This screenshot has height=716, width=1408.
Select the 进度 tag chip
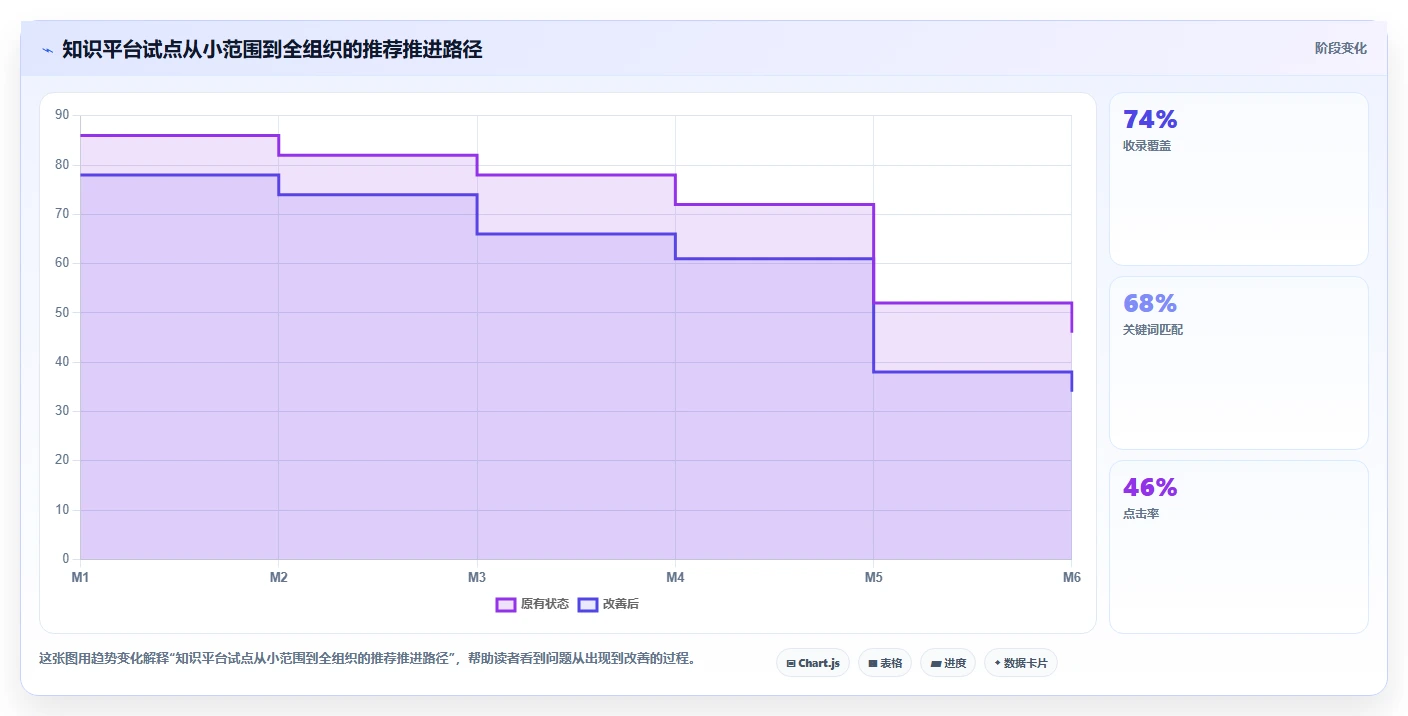click(x=948, y=663)
